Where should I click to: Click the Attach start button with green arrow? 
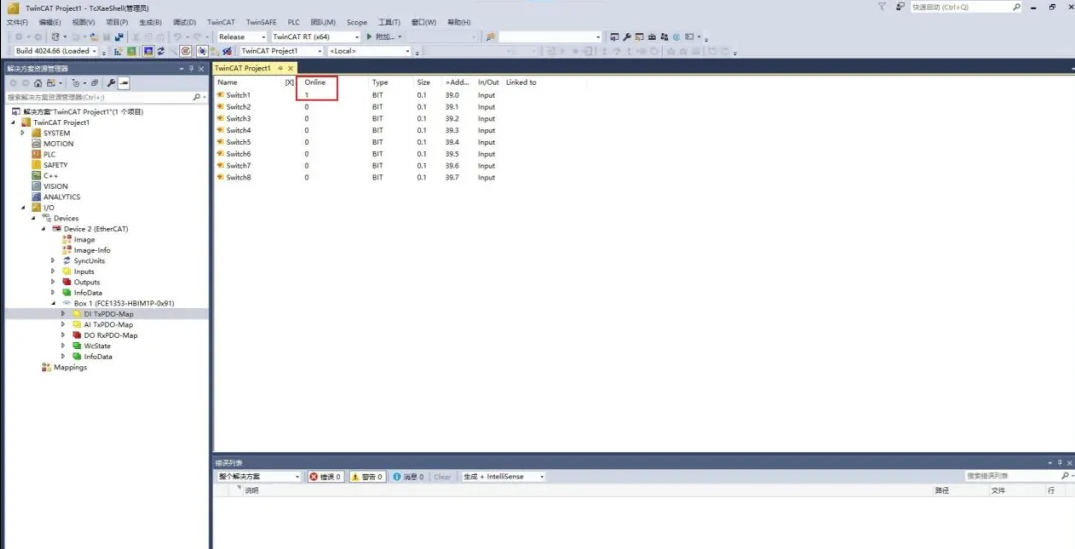(384, 37)
